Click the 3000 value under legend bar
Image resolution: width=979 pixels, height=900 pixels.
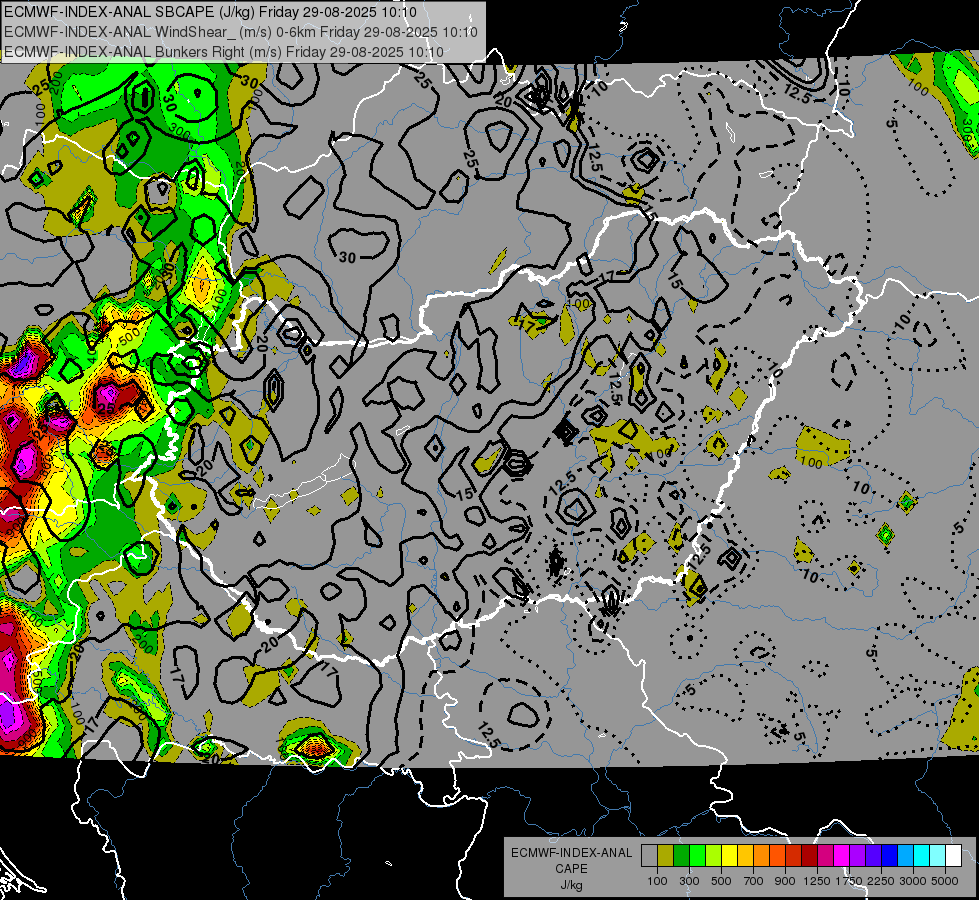pos(913,881)
